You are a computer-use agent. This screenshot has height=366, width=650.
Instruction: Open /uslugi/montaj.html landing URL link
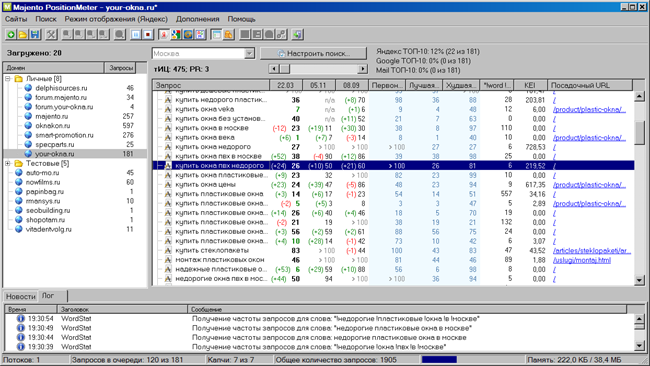pyautogui.click(x=582, y=260)
